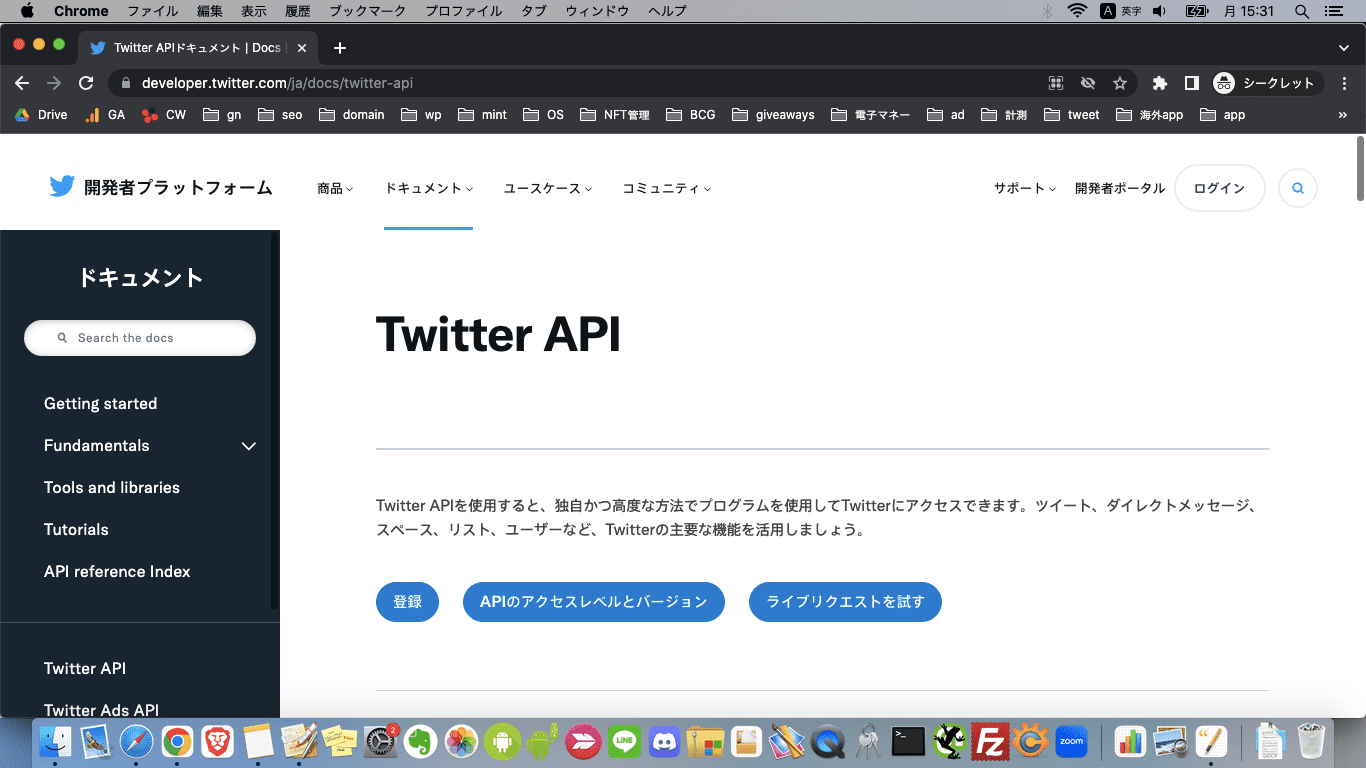This screenshot has height=768, width=1366.
Task: Click the page vertical scrollbar thumb
Action: tap(1360, 168)
